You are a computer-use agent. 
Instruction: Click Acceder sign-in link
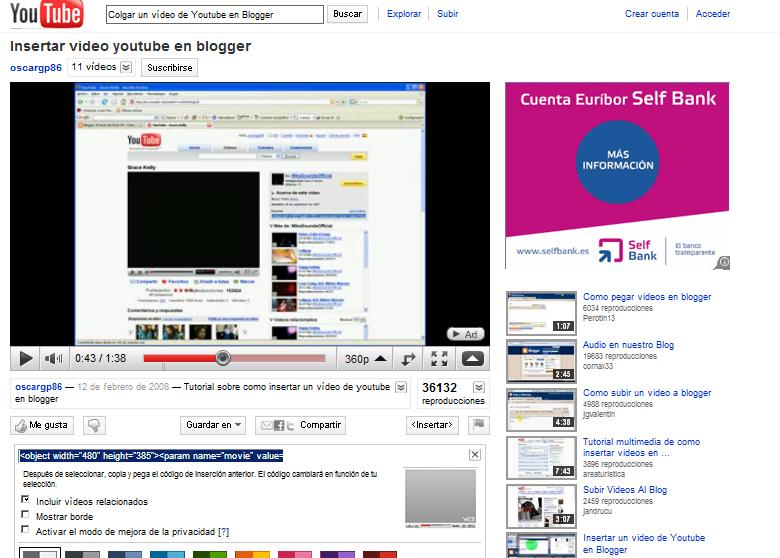coord(712,14)
